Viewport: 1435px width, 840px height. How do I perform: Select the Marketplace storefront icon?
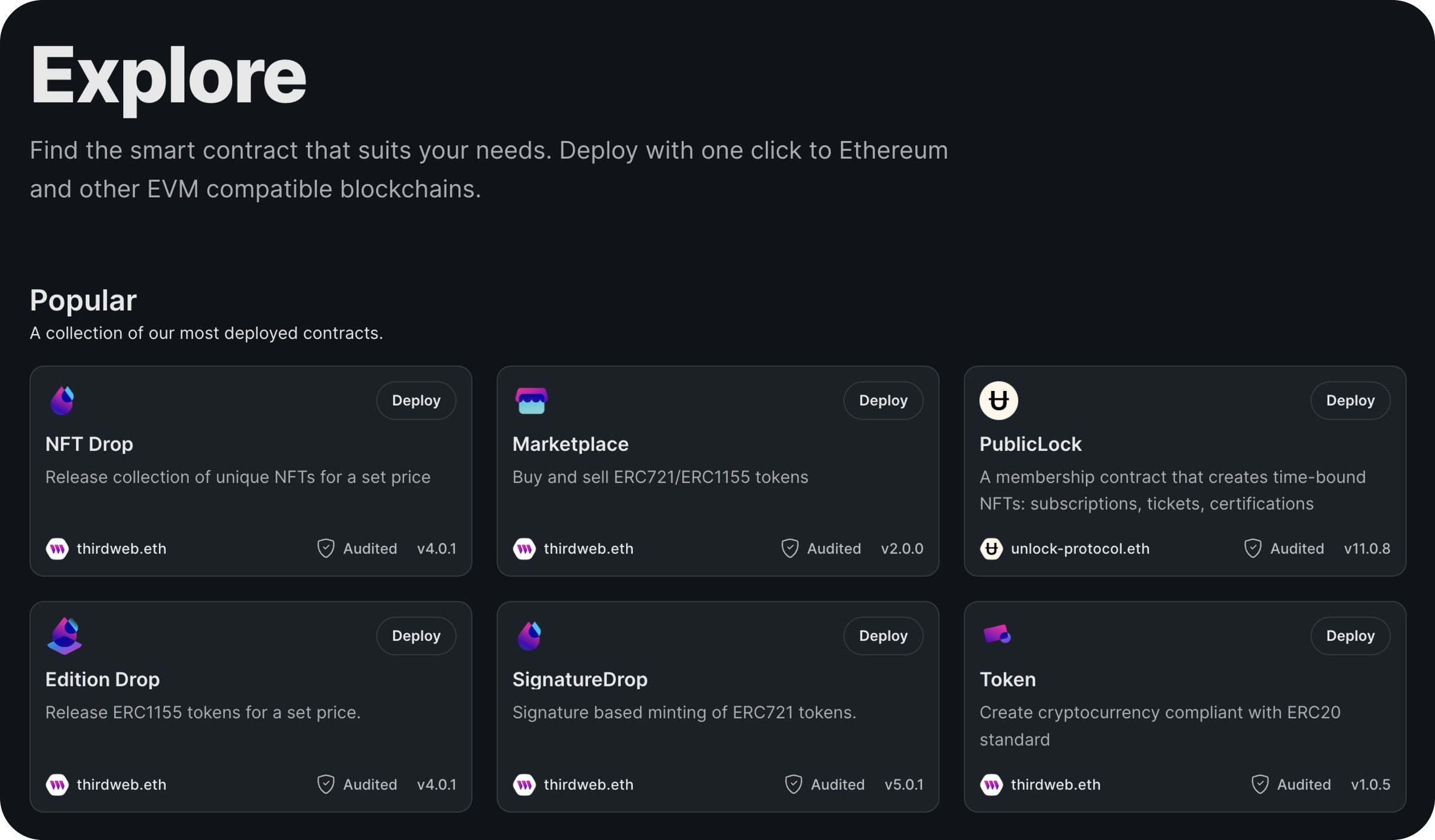point(530,400)
